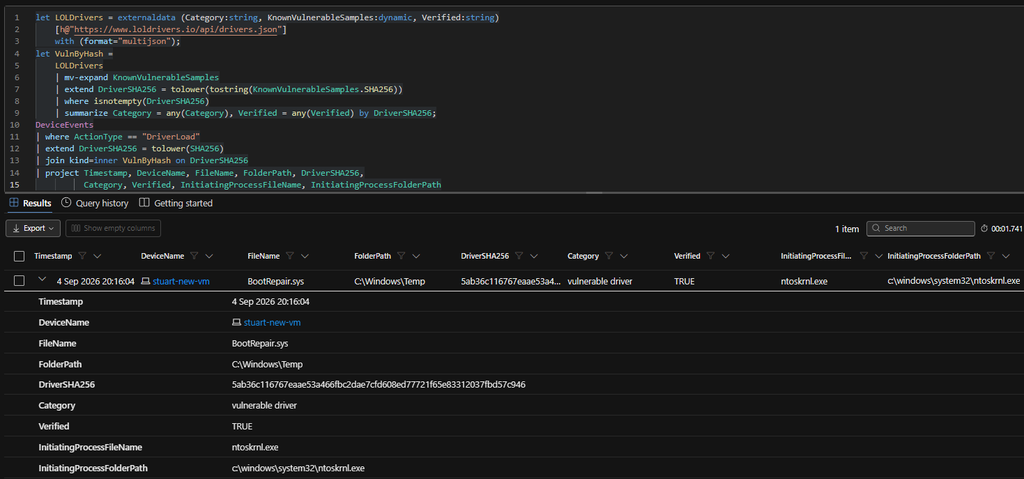Filter the DriverSHA256 column
1024x479 pixels.
point(519,256)
